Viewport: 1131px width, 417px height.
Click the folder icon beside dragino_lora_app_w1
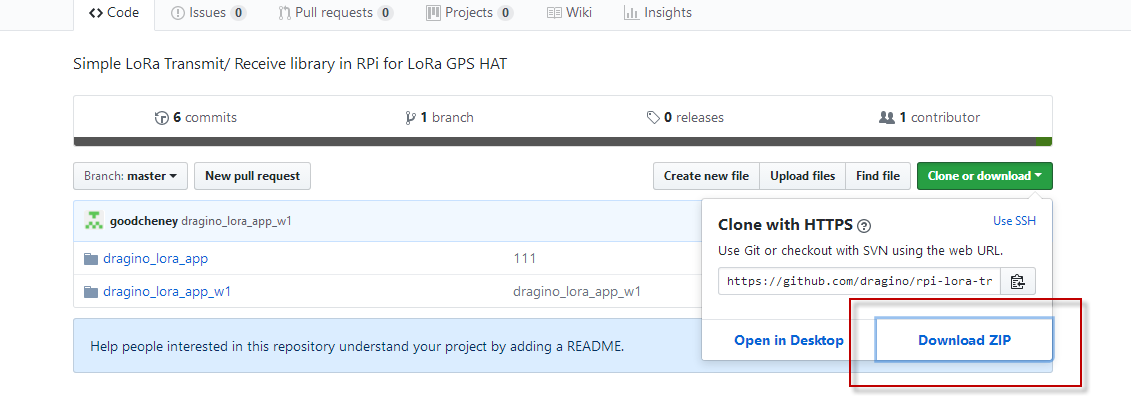(x=90, y=292)
